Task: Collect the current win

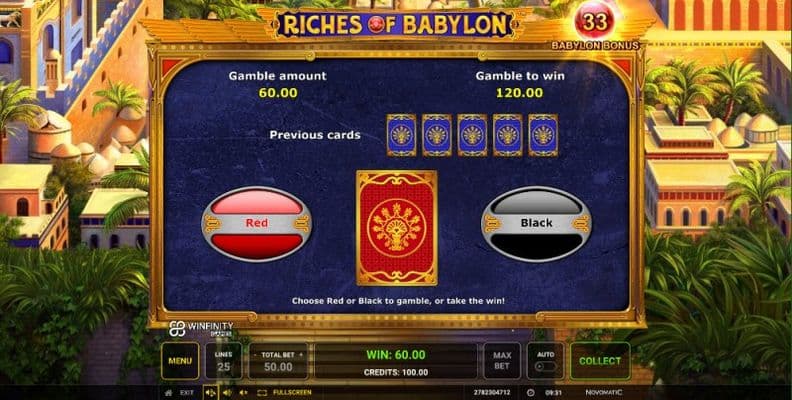Action: click(600, 361)
